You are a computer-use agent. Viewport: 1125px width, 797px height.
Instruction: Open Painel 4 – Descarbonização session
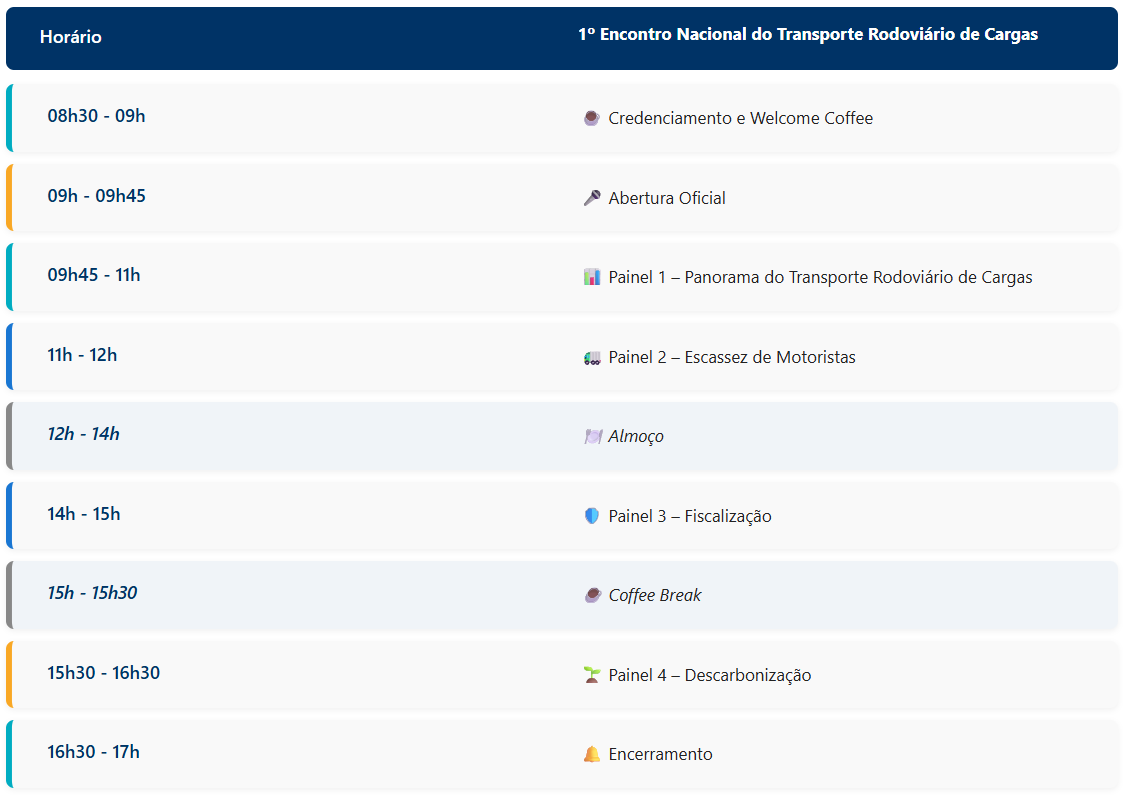[x=710, y=675]
